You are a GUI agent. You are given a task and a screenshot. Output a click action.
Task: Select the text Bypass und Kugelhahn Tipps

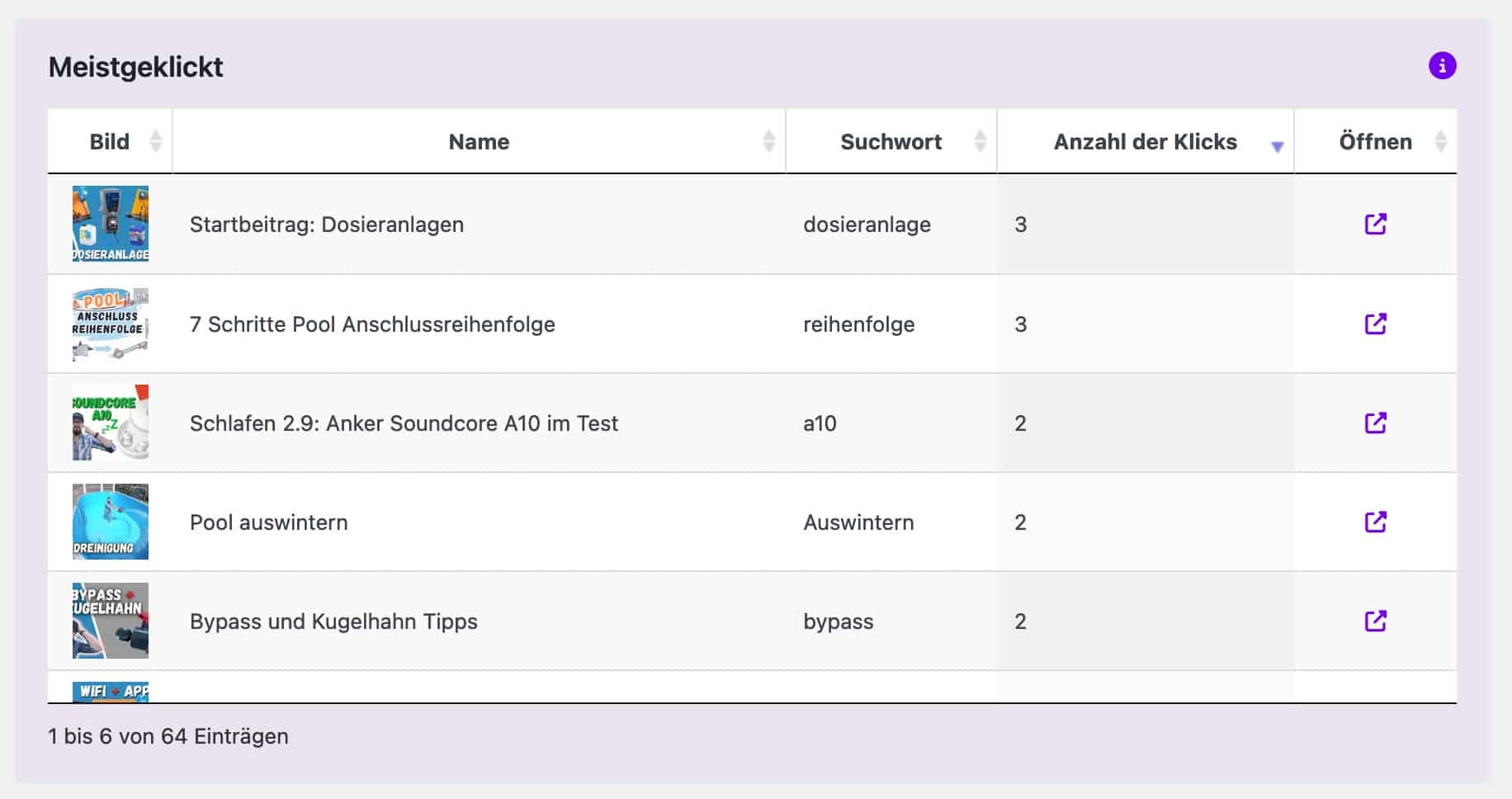[333, 622]
